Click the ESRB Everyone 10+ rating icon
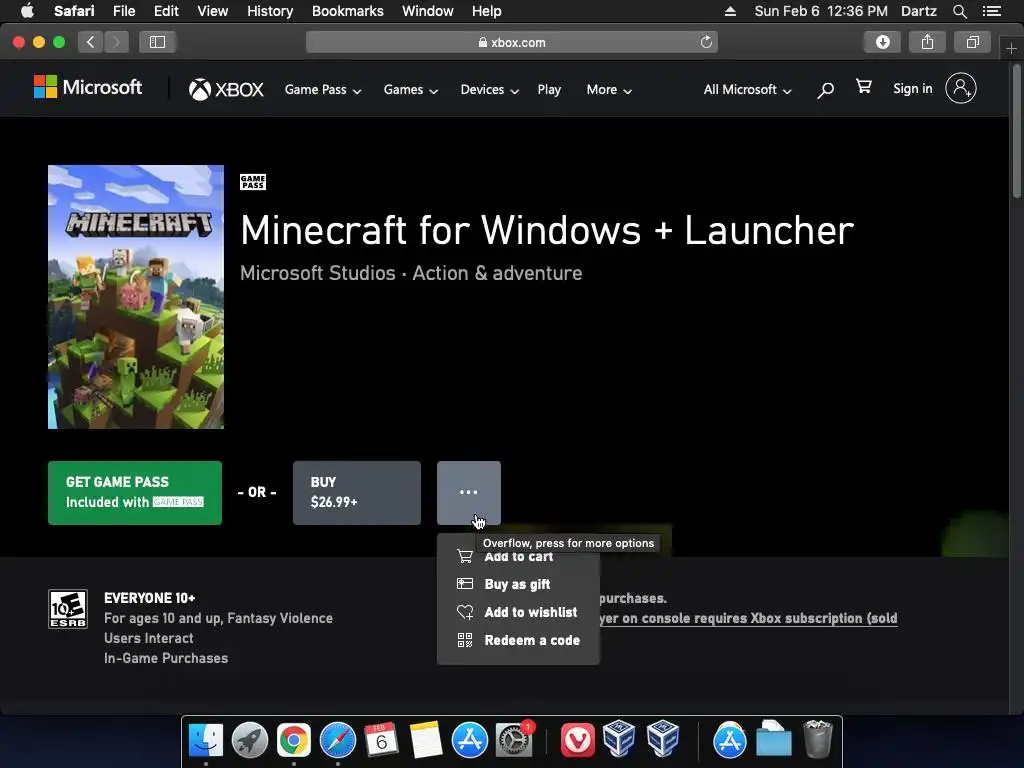The height and width of the screenshot is (768, 1024). (68, 609)
